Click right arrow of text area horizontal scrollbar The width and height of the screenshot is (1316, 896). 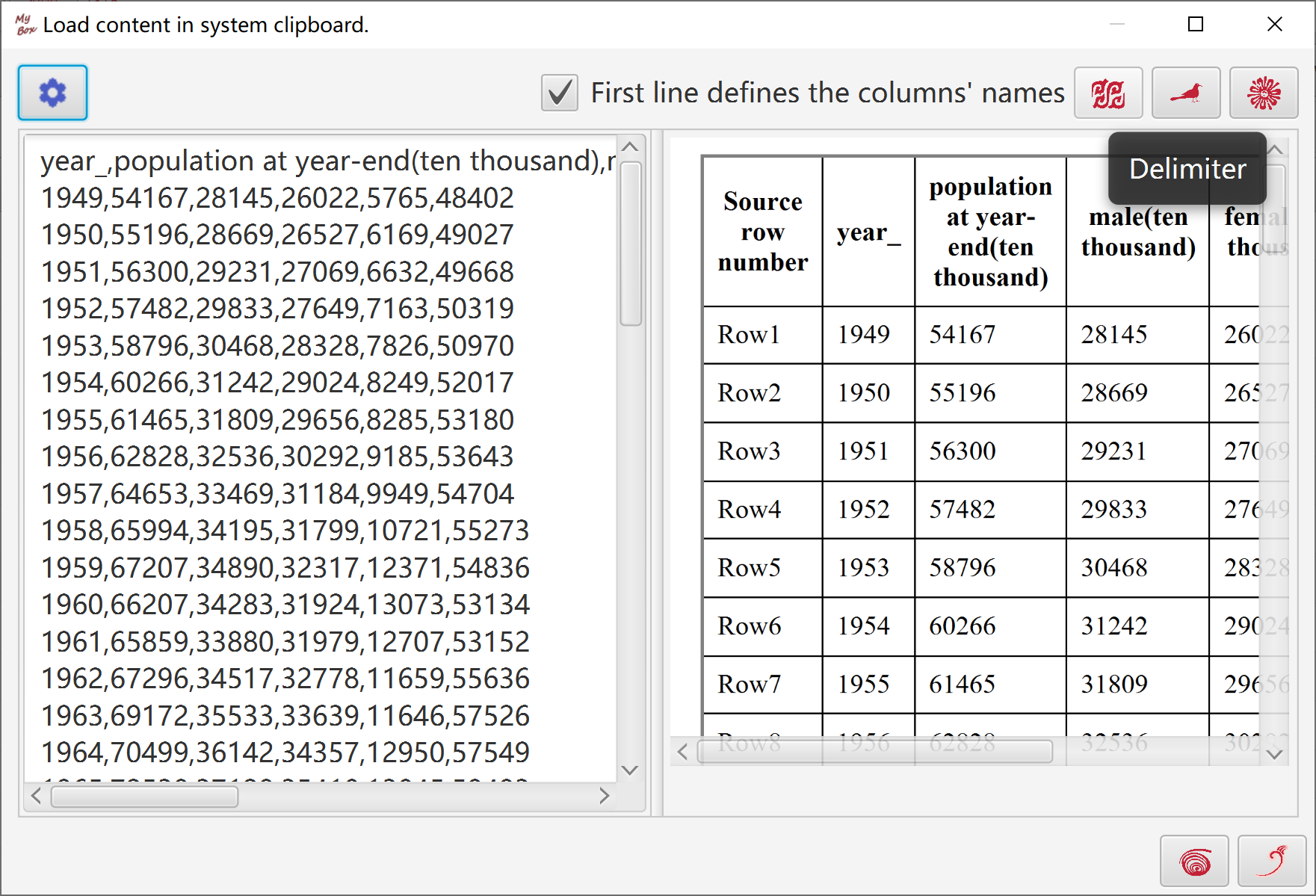(605, 797)
